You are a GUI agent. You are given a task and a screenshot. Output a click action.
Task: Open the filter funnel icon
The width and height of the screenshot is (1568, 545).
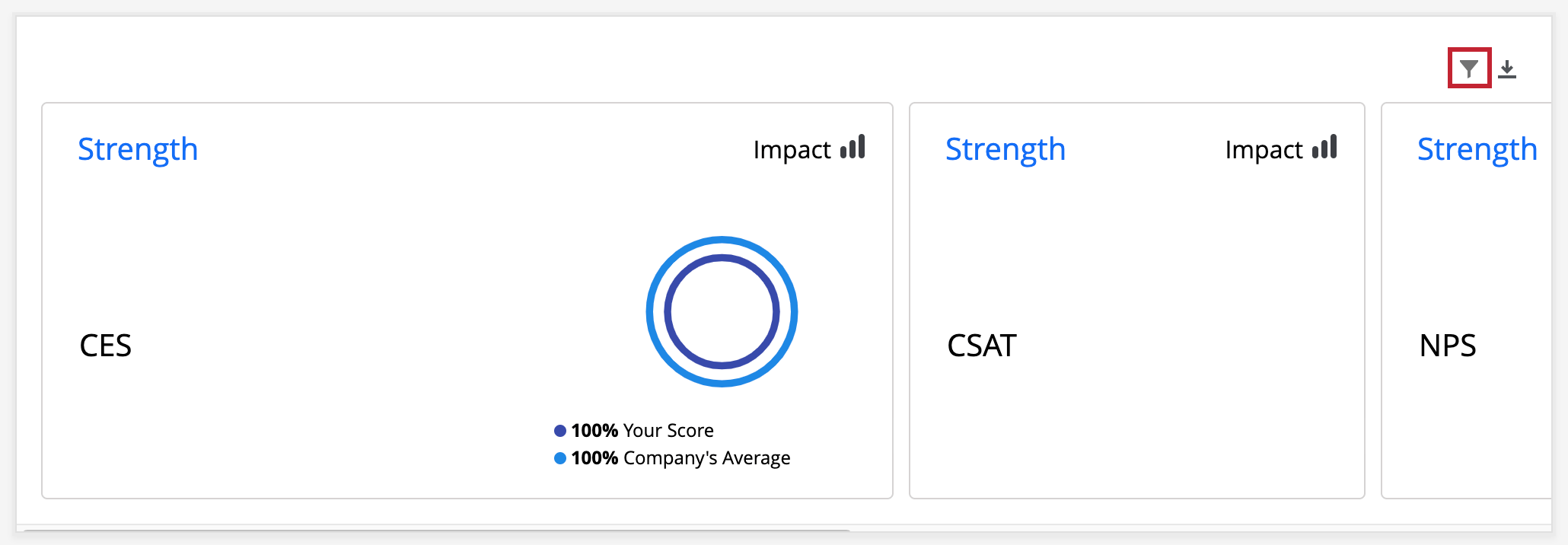point(1469,69)
